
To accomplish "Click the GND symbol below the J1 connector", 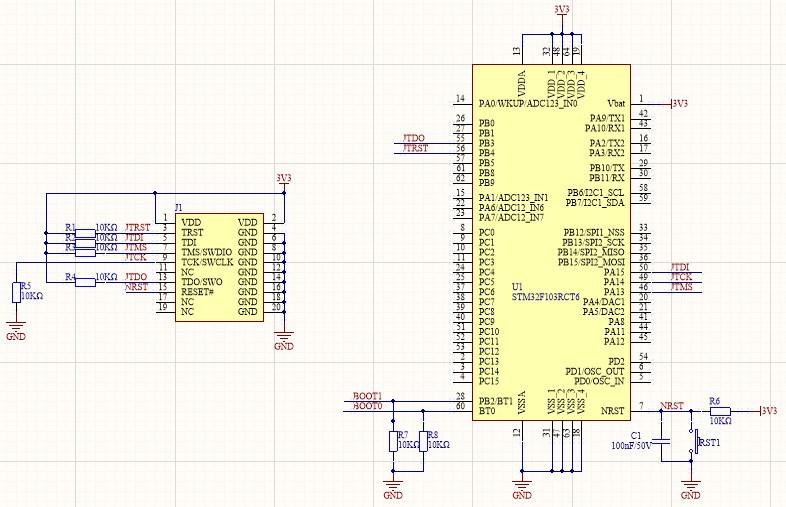I will click(284, 341).
